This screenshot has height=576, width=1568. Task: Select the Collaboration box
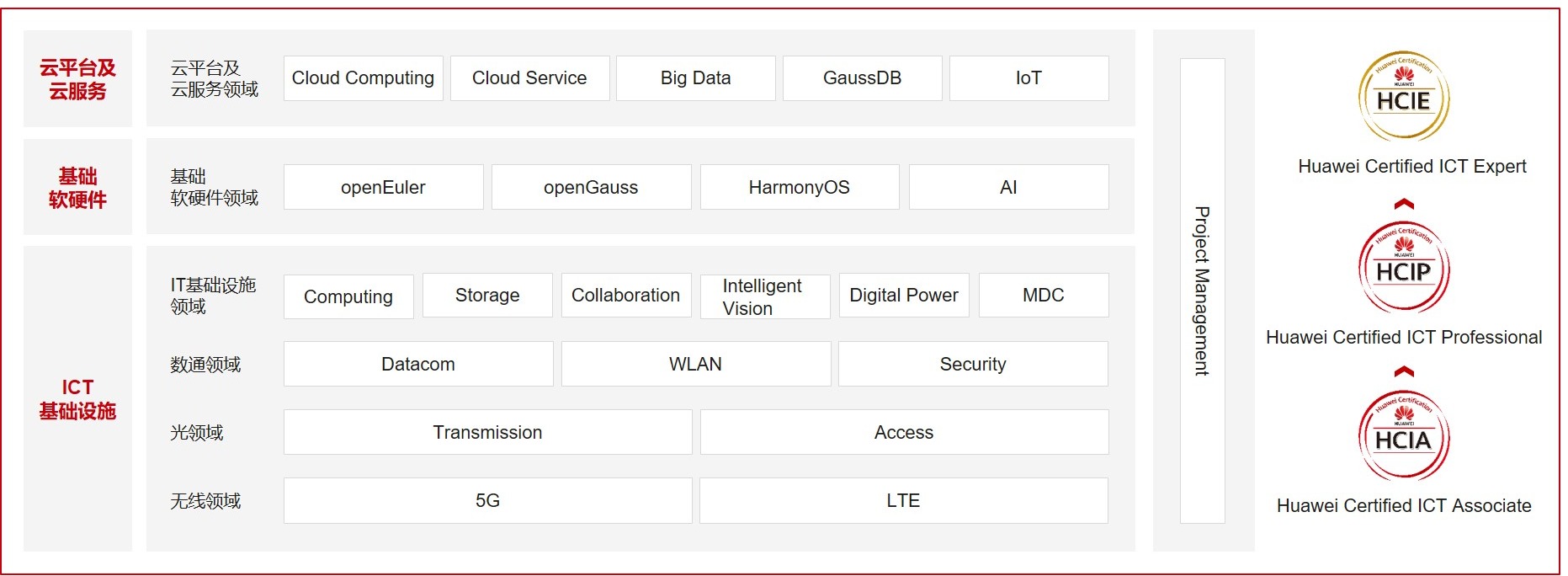pos(626,296)
